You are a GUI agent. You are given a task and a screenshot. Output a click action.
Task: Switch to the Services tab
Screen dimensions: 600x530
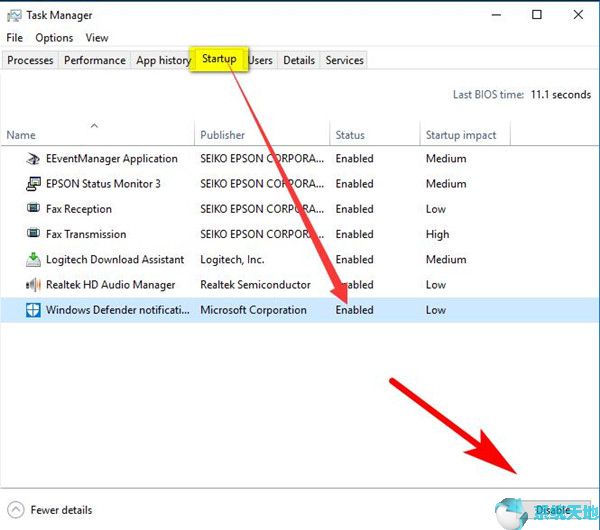point(344,60)
